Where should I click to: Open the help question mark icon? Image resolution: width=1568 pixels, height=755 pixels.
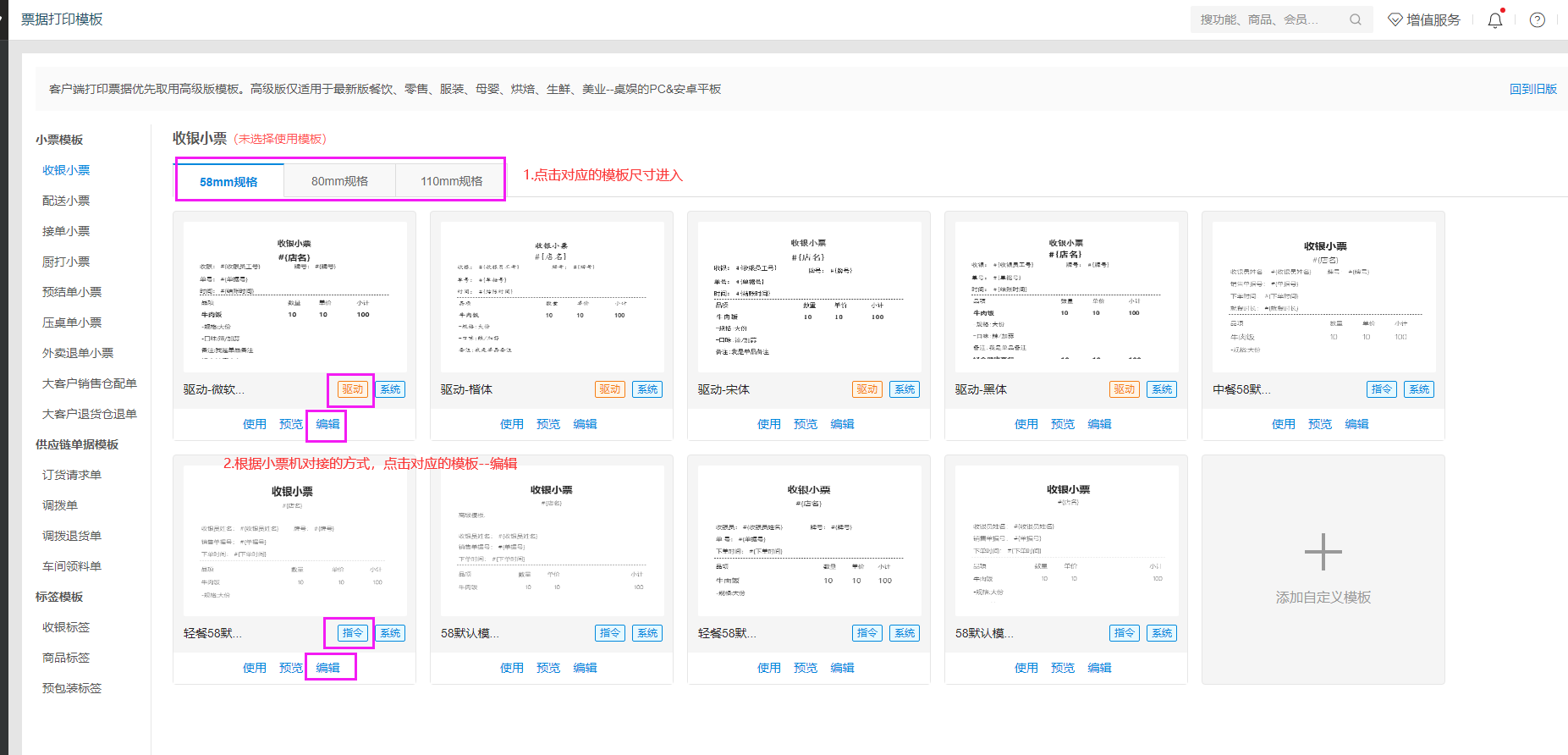[1538, 20]
